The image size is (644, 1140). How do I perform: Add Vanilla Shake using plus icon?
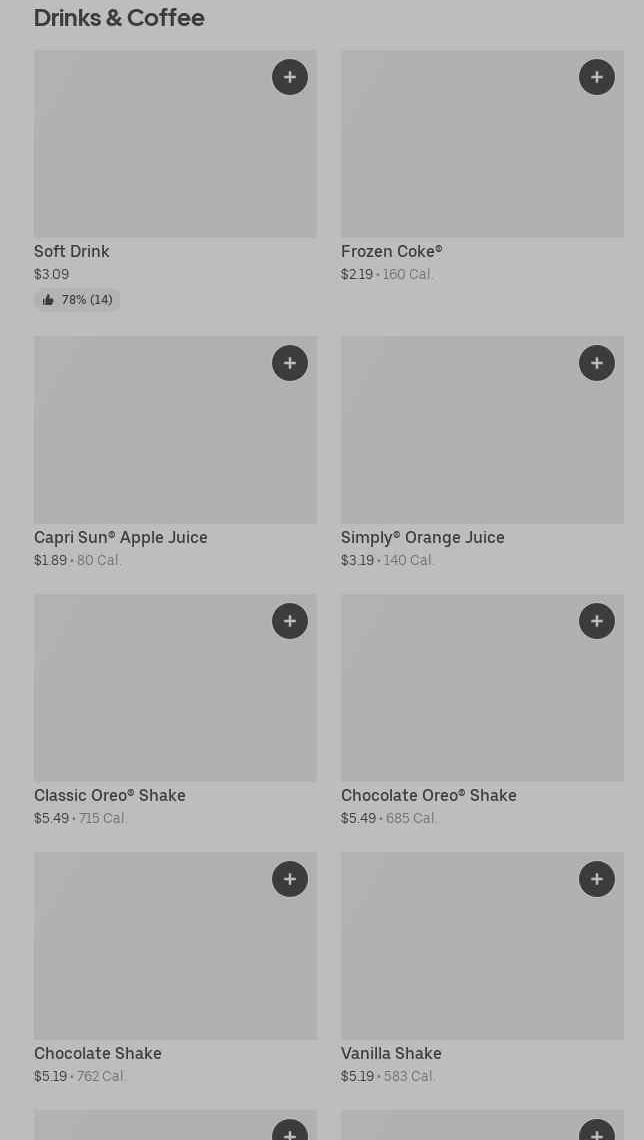coord(597,879)
